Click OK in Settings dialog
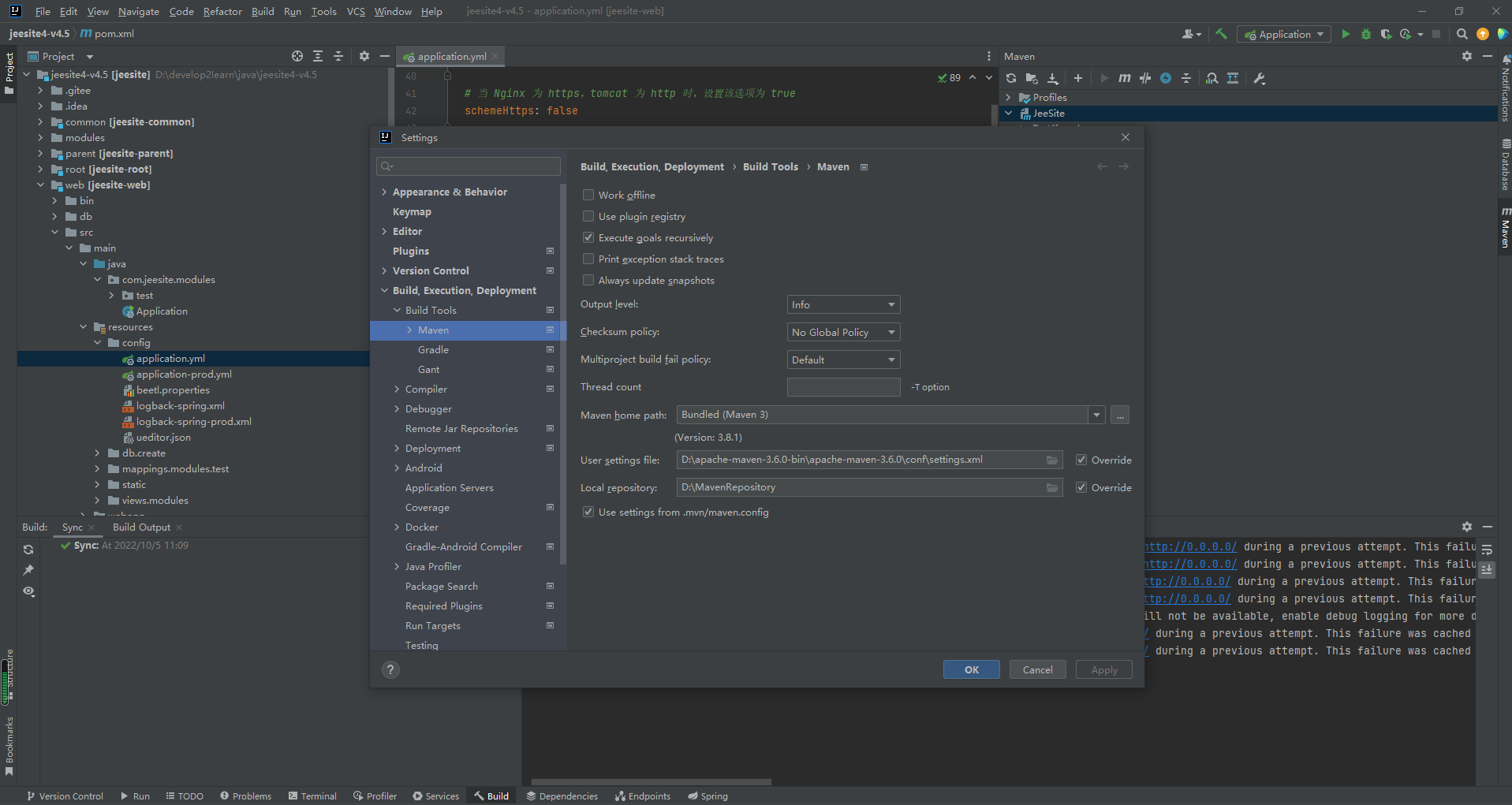The width and height of the screenshot is (1512, 805). coord(971,669)
